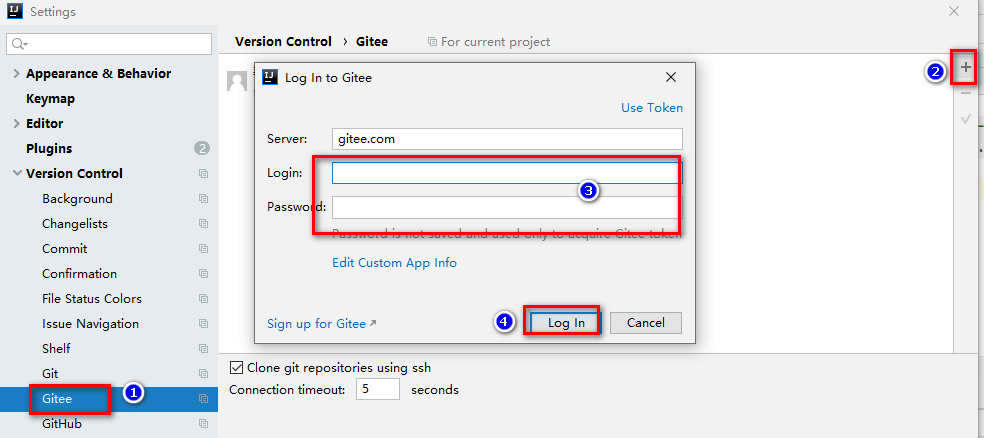Click the checkmark set-default icon
The width and height of the screenshot is (984, 438).
tap(965, 119)
